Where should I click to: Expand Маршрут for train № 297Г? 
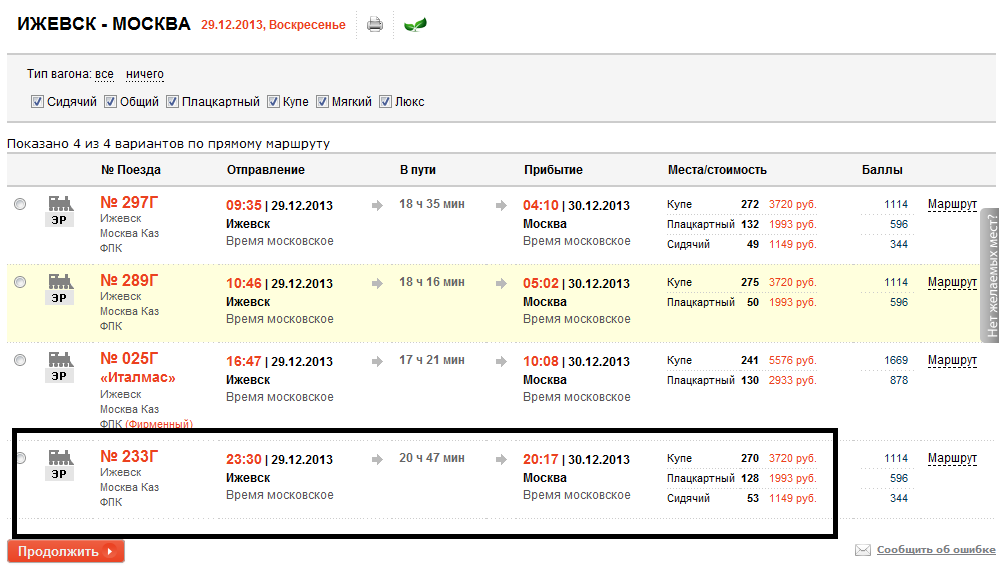coord(952,204)
